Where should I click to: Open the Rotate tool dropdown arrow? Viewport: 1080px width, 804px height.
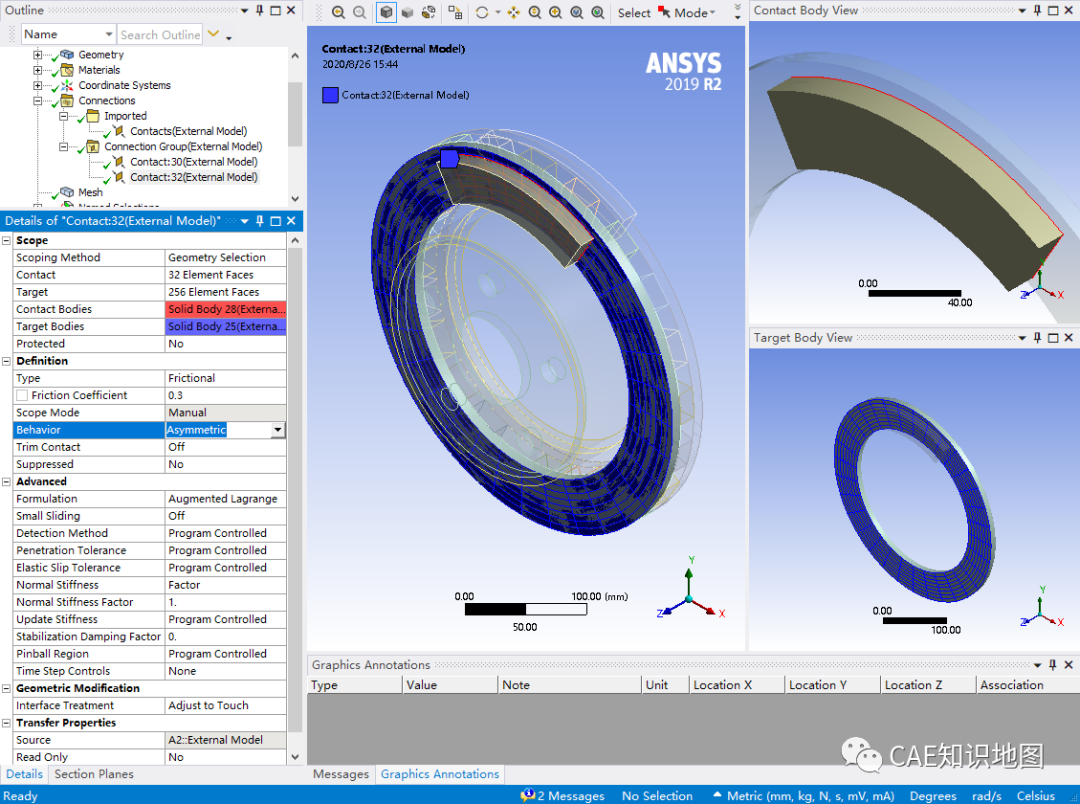498,12
